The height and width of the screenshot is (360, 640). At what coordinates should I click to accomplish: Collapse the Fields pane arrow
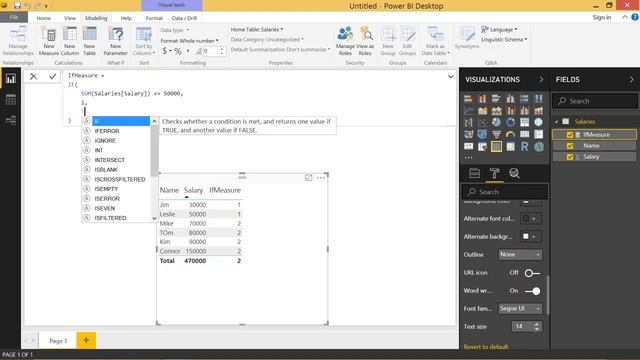click(631, 80)
